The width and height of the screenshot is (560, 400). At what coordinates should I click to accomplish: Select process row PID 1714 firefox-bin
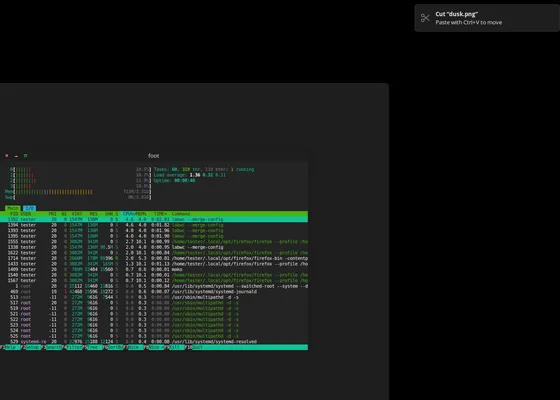[x=154, y=258]
